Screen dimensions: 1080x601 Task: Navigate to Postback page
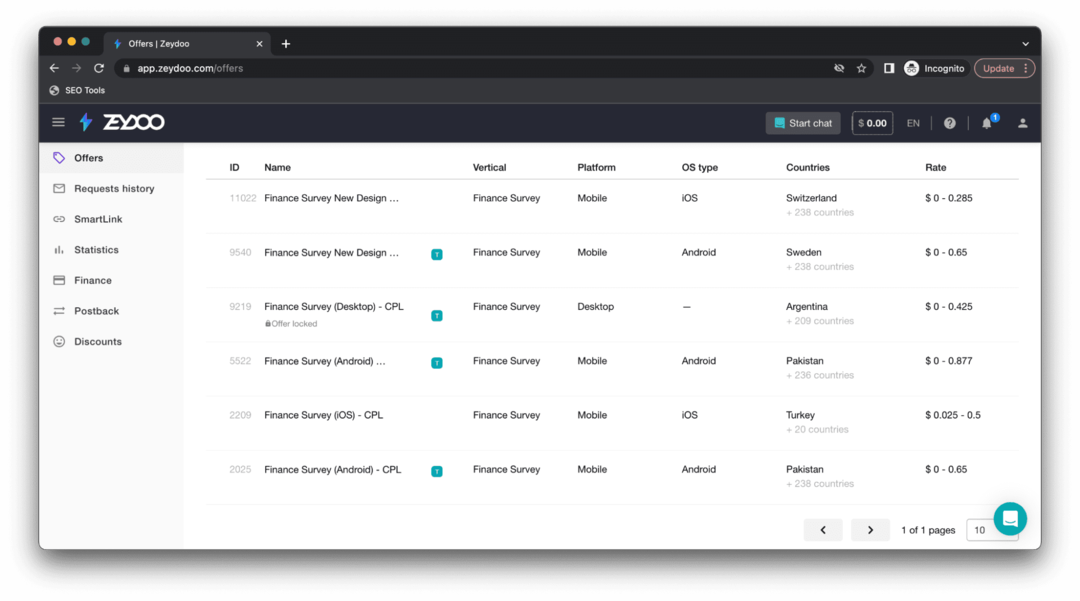(x=96, y=311)
